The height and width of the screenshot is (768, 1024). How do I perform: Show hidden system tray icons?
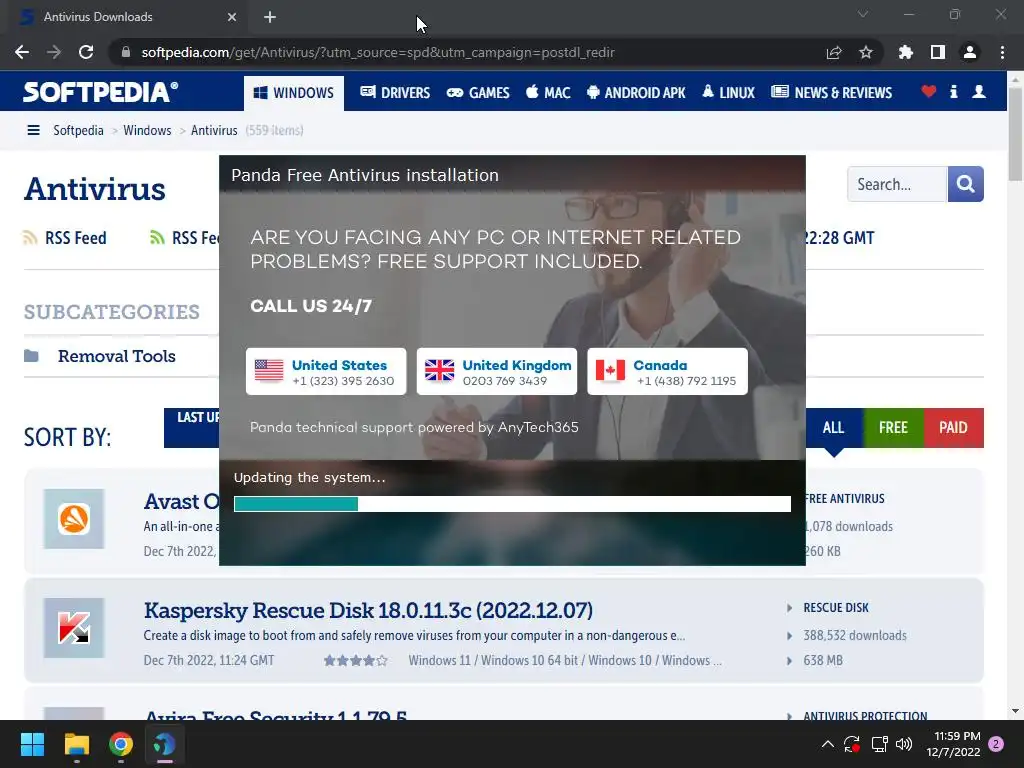(827, 744)
